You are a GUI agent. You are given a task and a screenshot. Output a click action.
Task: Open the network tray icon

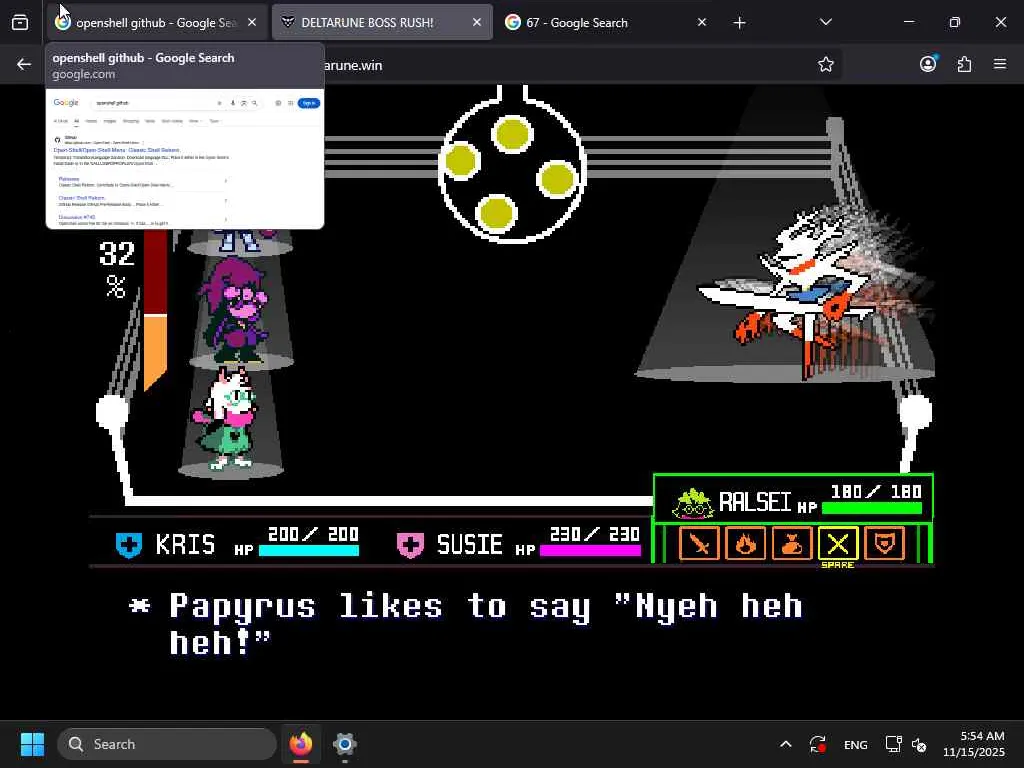893,744
